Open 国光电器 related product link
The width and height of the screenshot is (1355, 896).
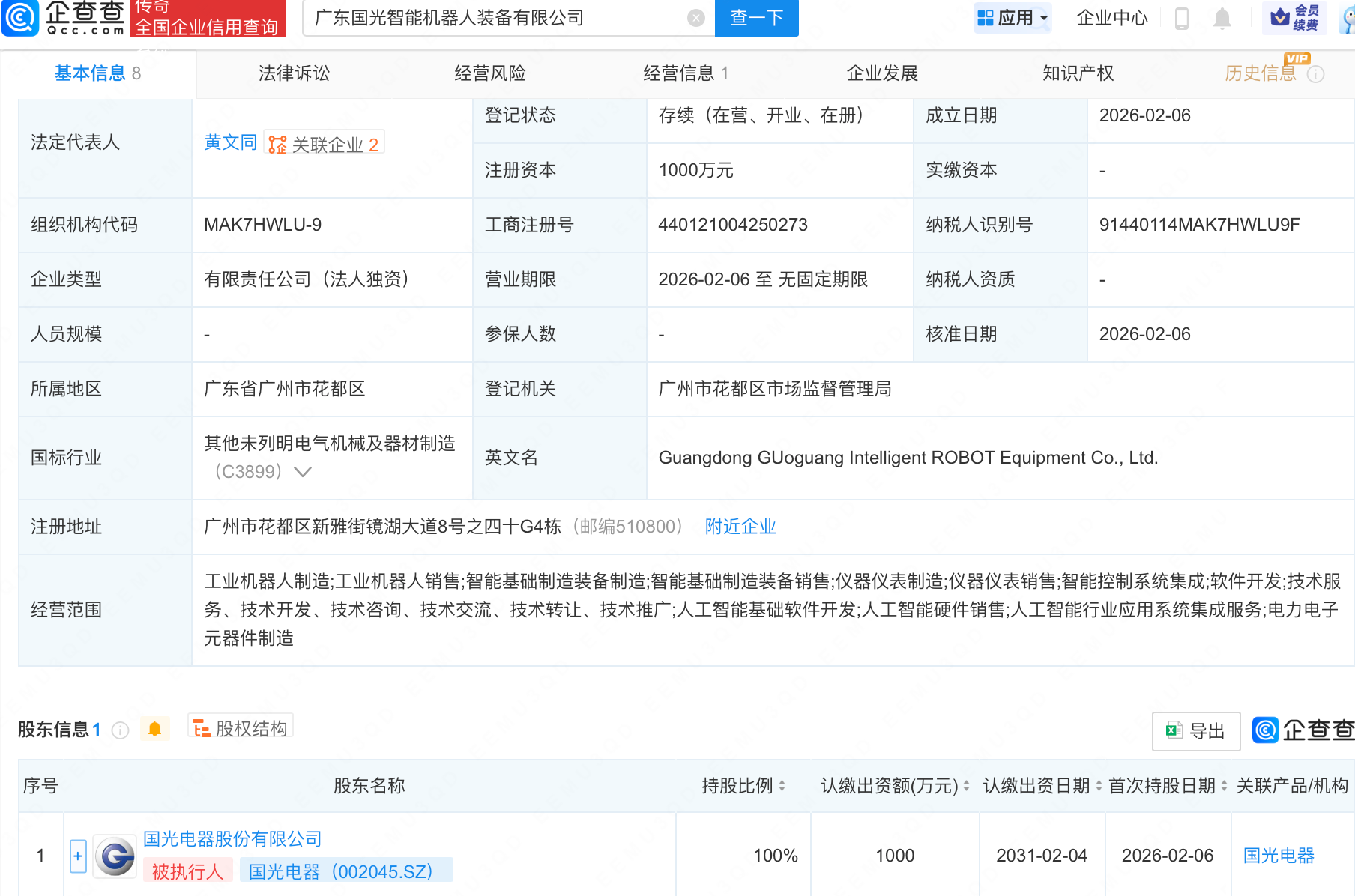(x=1279, y=856)
